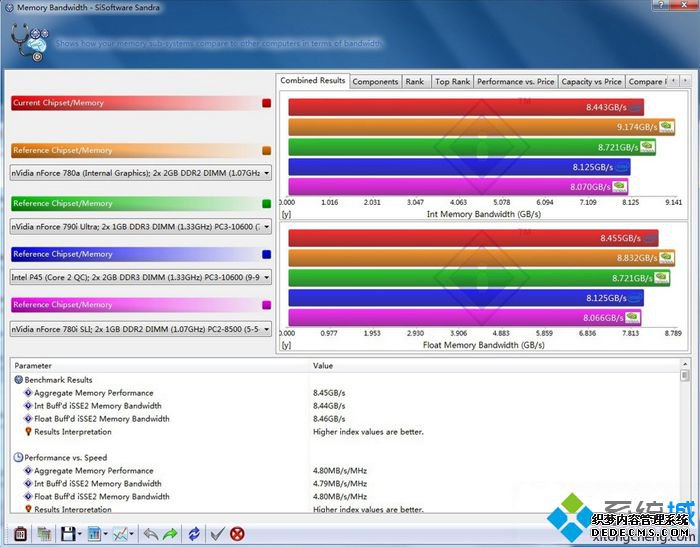Click the magenta Reference Chipset/Memory header bar
This screenshot has height=547, width=700.
pyautogui.click(x=135, y=305)
